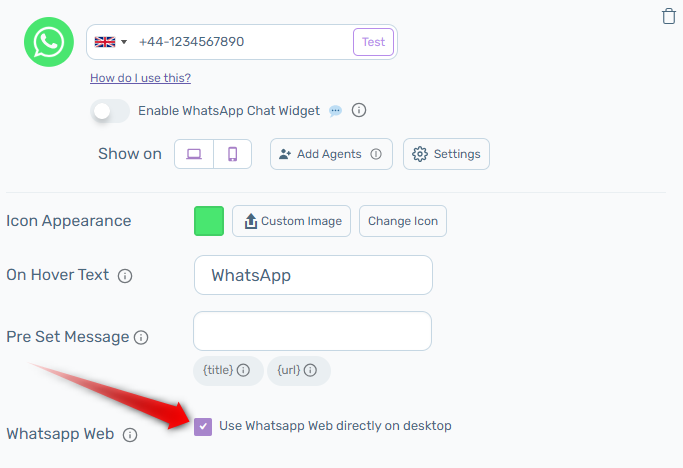Click the info icon next to Pre Set Message
The image size is (683, 468).
click(x=141, y=338)
